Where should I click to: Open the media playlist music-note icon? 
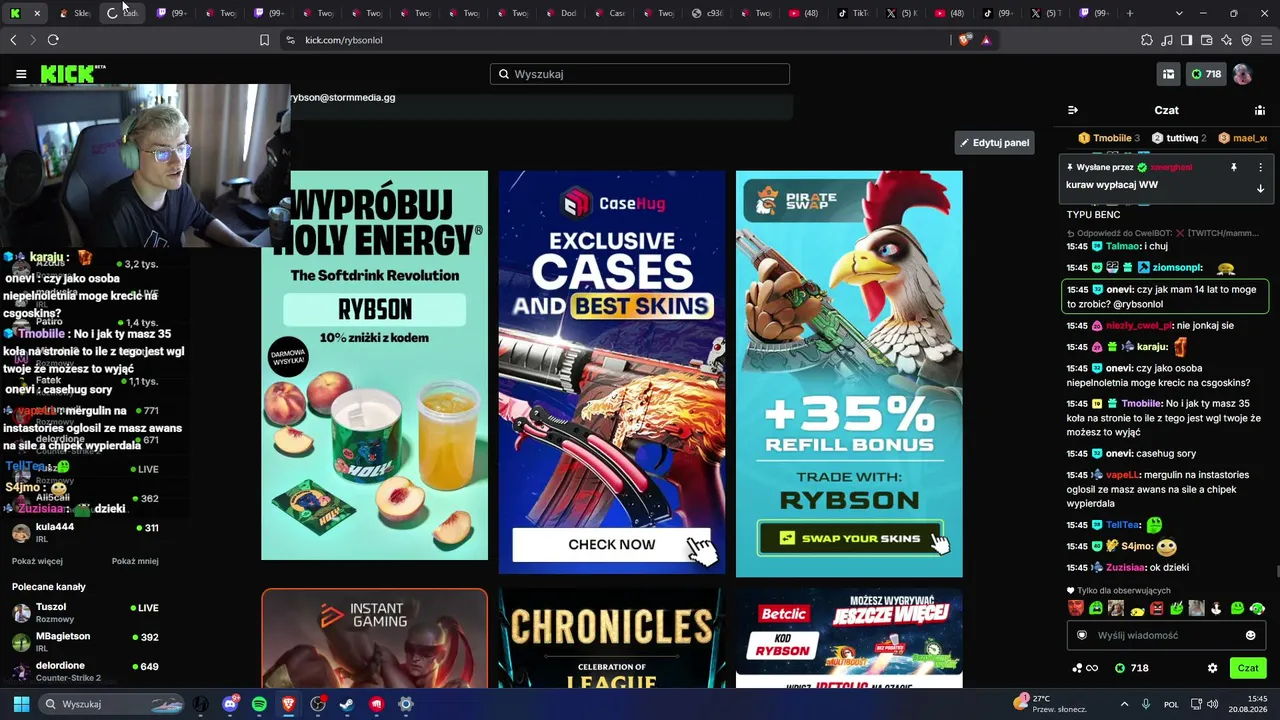(x=1167, y=40)
